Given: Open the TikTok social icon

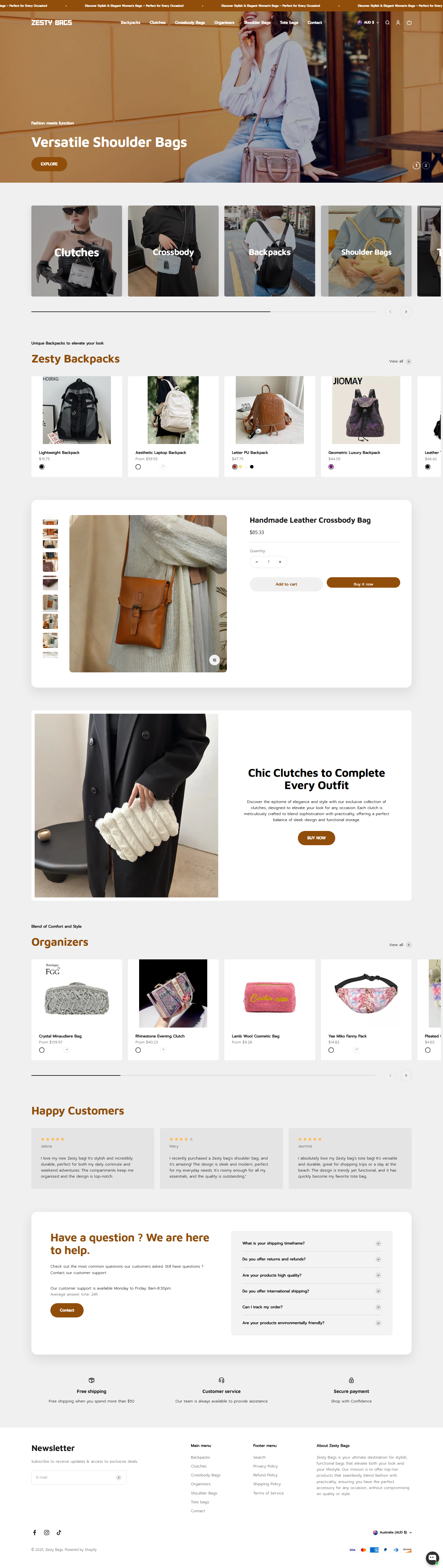Looking at the screenshot, I should point(59,1532).
